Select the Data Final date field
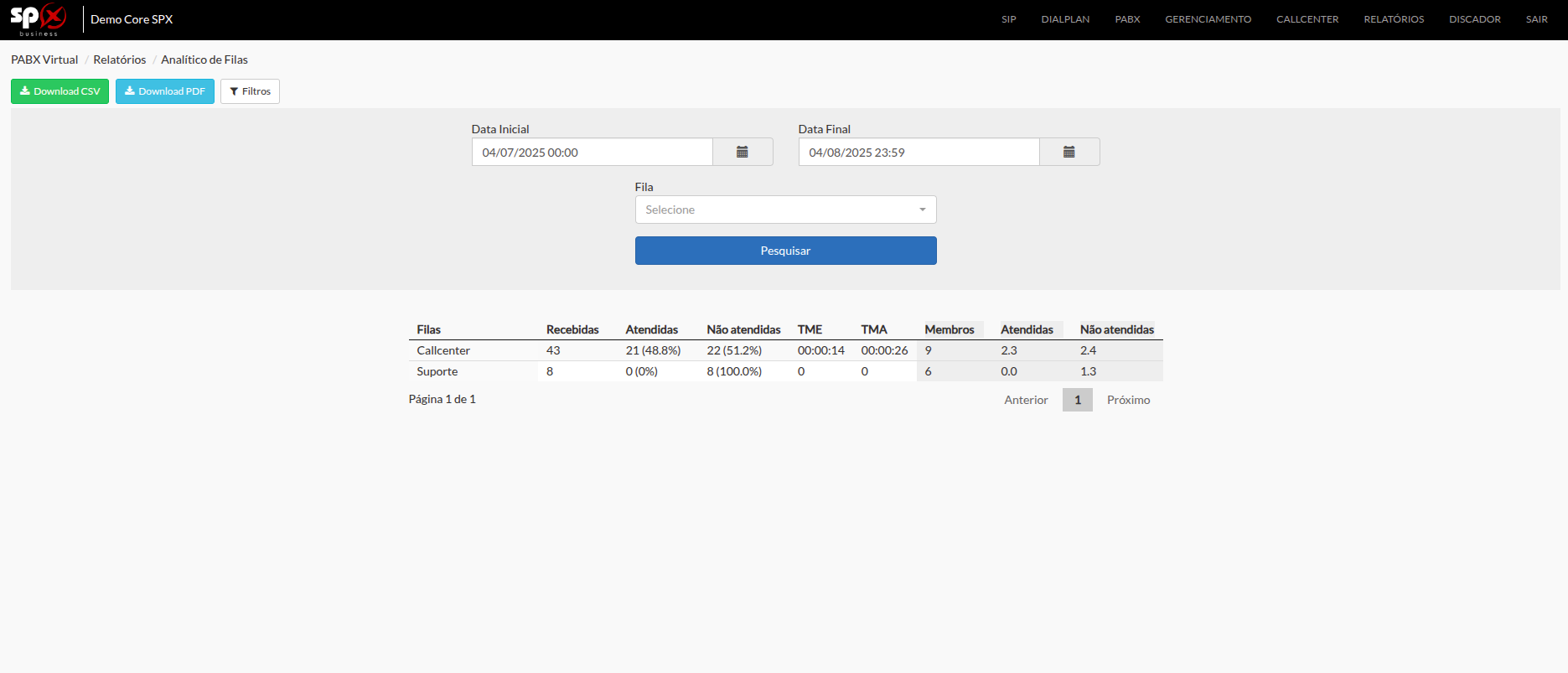The height and width of the screenshot is (673, 1568). tap(919, 152)
